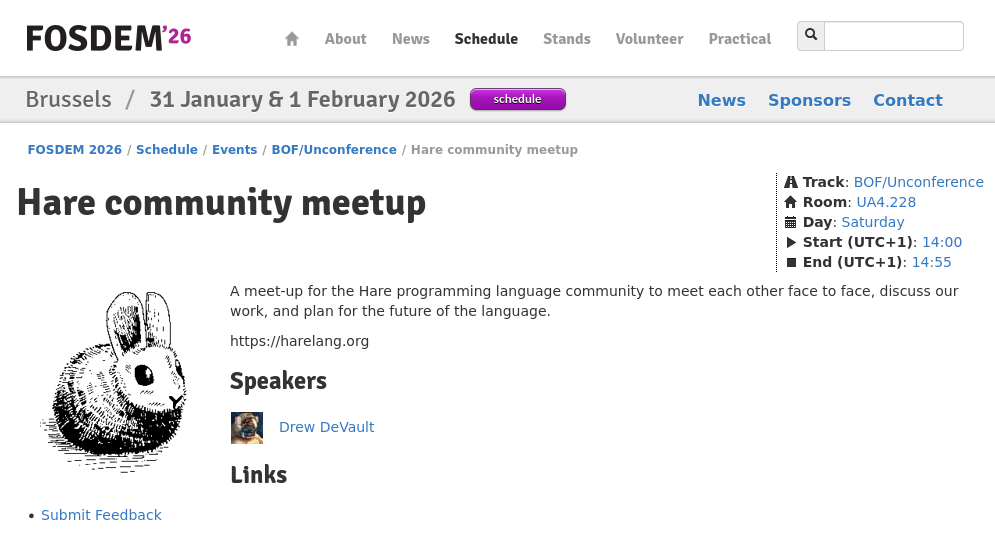995x550 pixels.
Task: Open the Submit Feedback link
Action: point(102,515)
